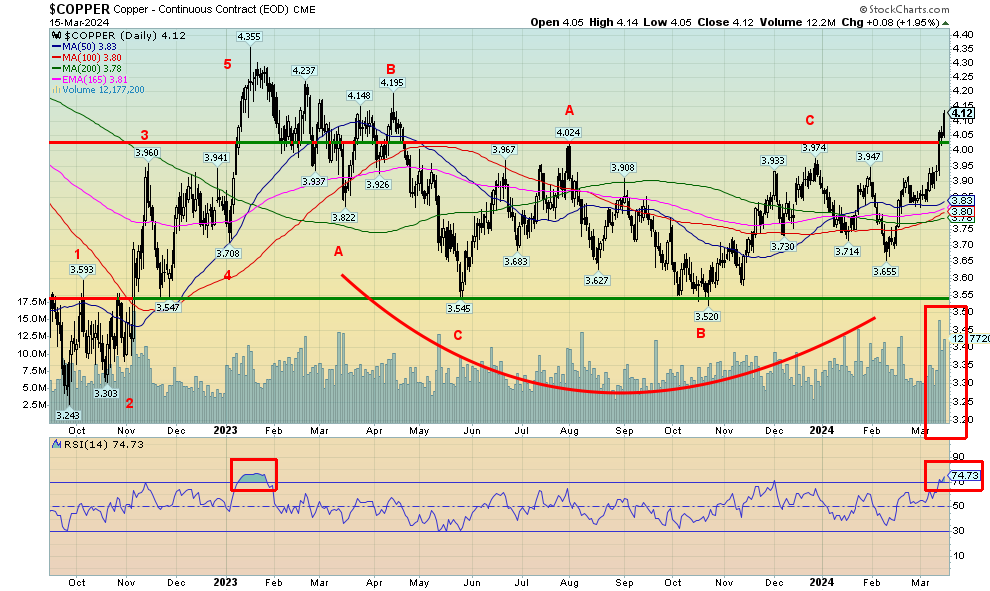Click the 3.243 low price label
The height and width of the screenshot is (591, 990).
click(x=67, y=415)
